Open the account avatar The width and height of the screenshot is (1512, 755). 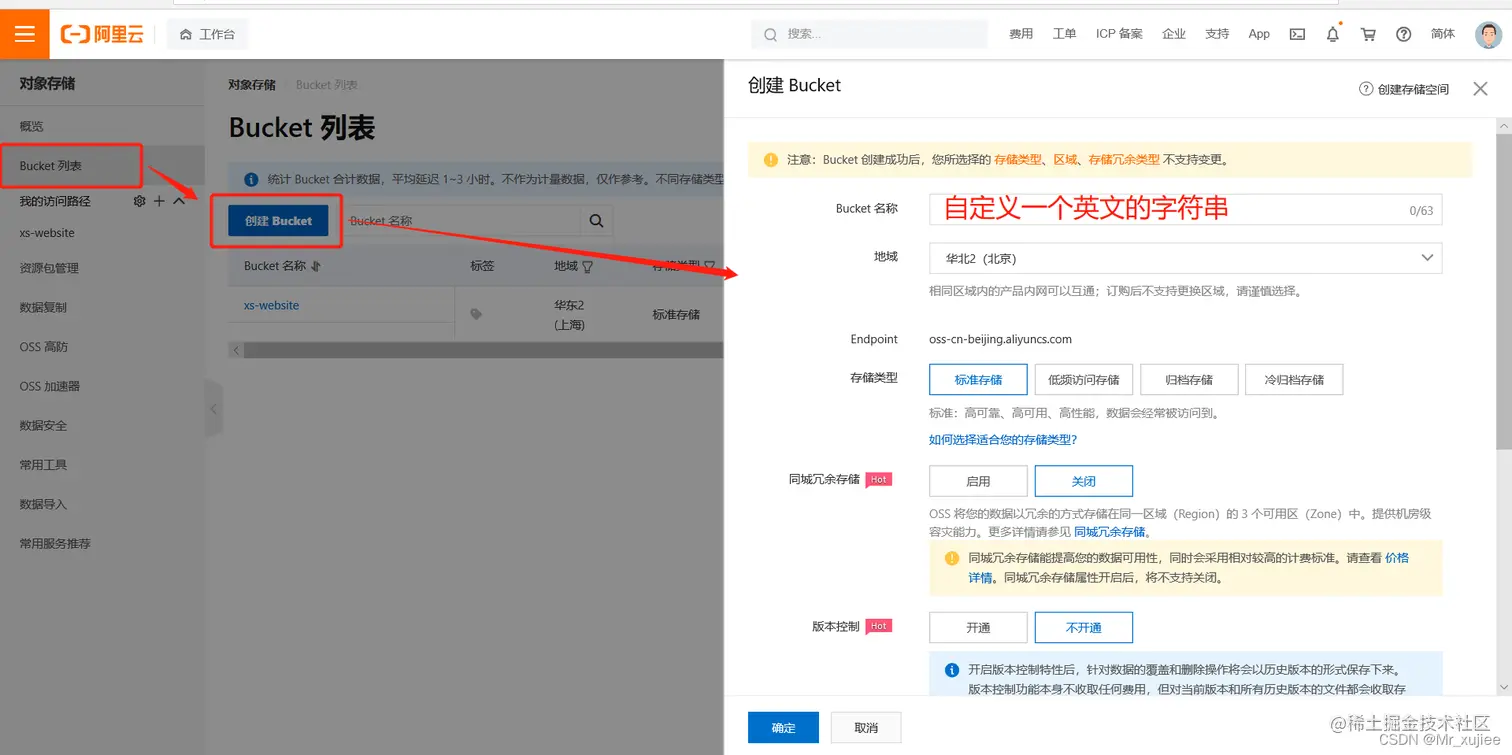(1489, 33)
